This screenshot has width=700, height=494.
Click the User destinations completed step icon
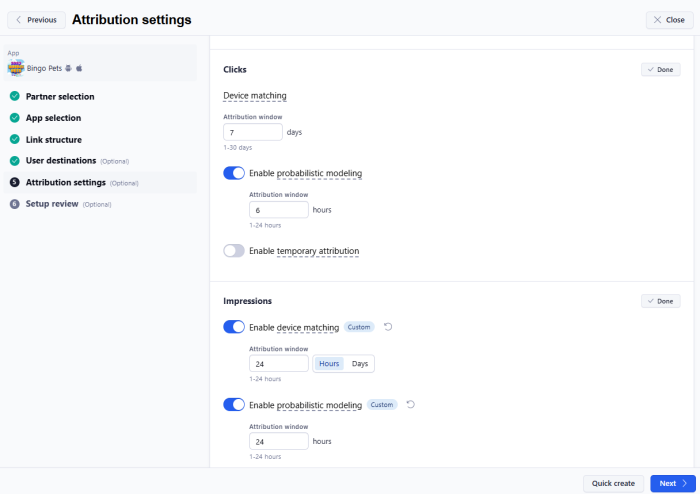click(15, 161)
